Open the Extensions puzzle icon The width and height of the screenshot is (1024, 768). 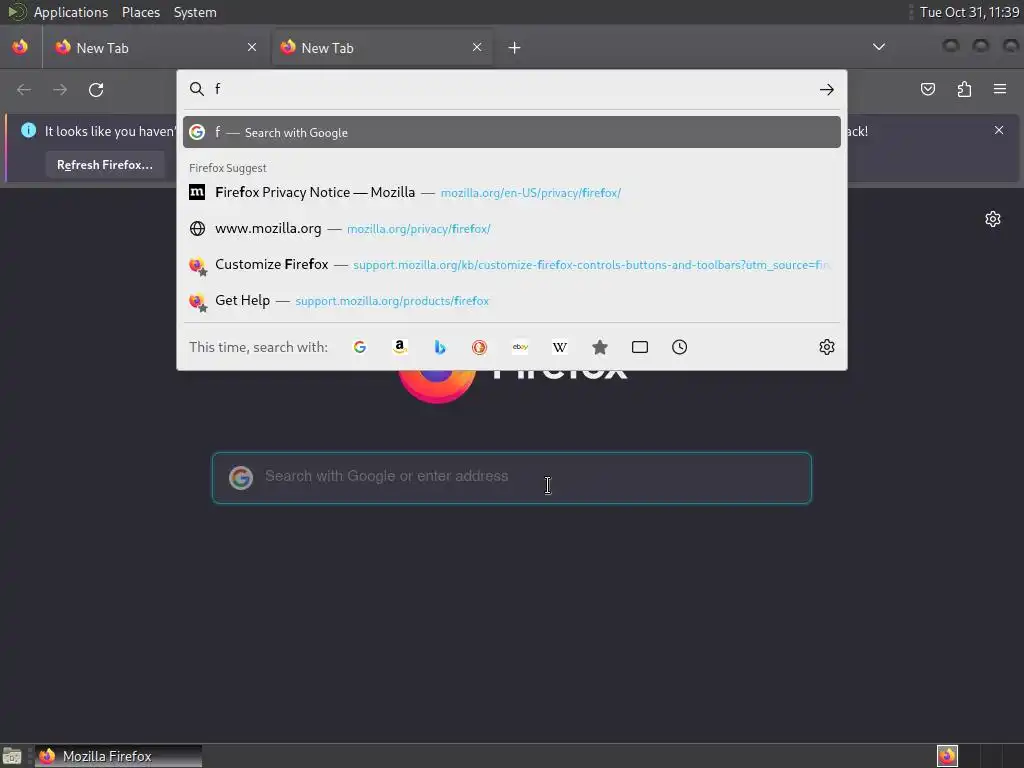click(x=964, y=89)
